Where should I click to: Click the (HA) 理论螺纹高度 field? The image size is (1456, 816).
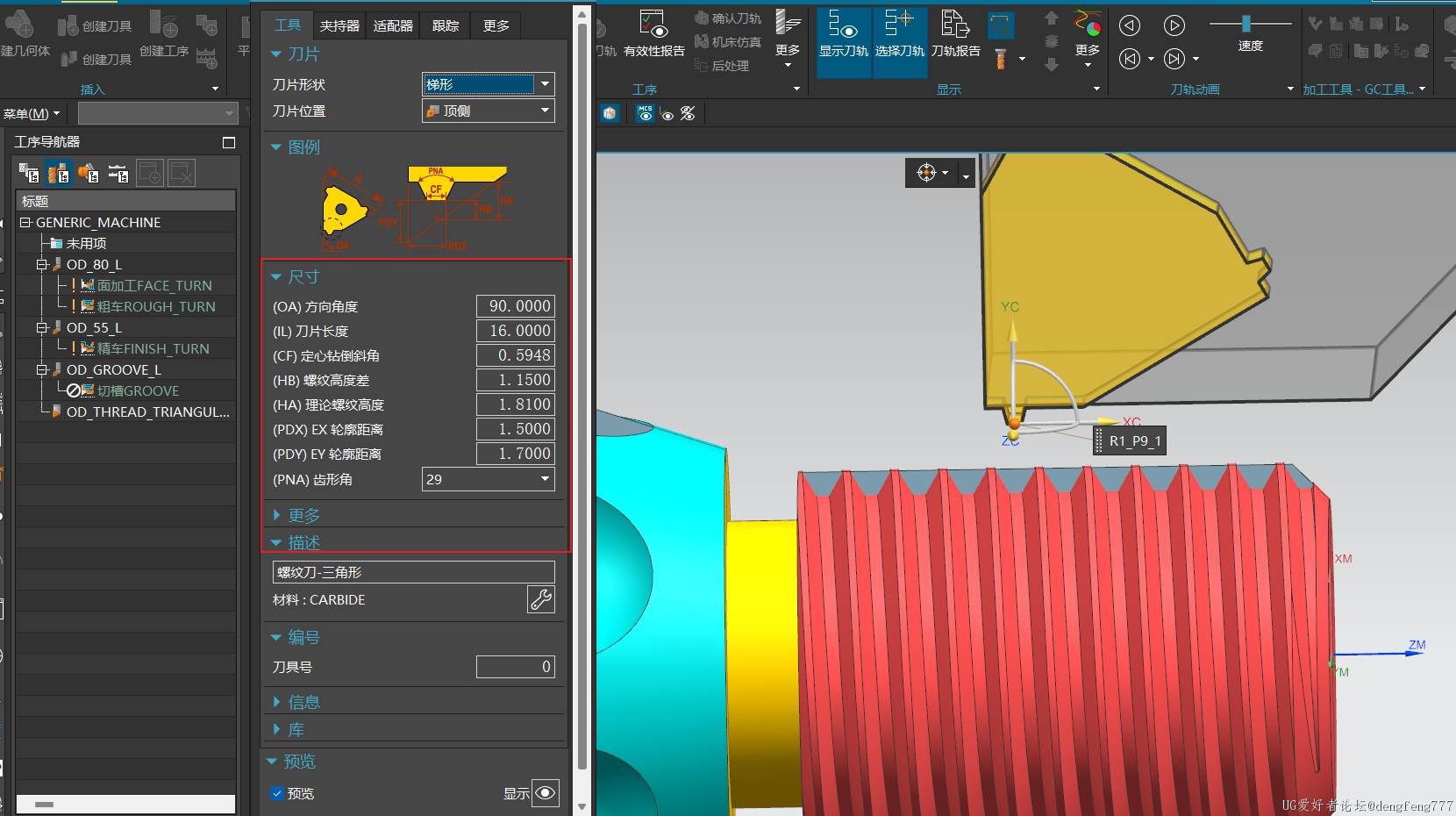(515, 404)
